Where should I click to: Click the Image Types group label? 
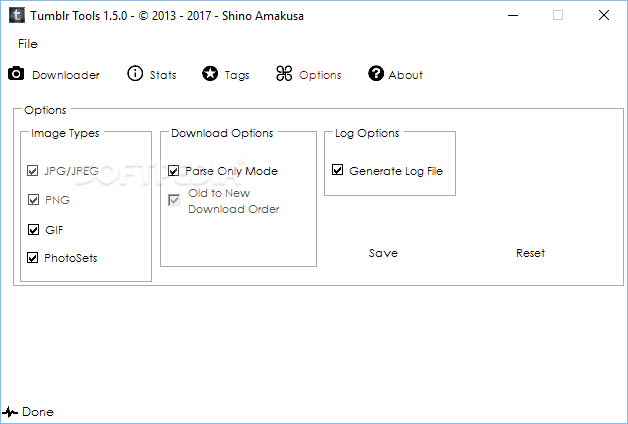coord(65,133)
